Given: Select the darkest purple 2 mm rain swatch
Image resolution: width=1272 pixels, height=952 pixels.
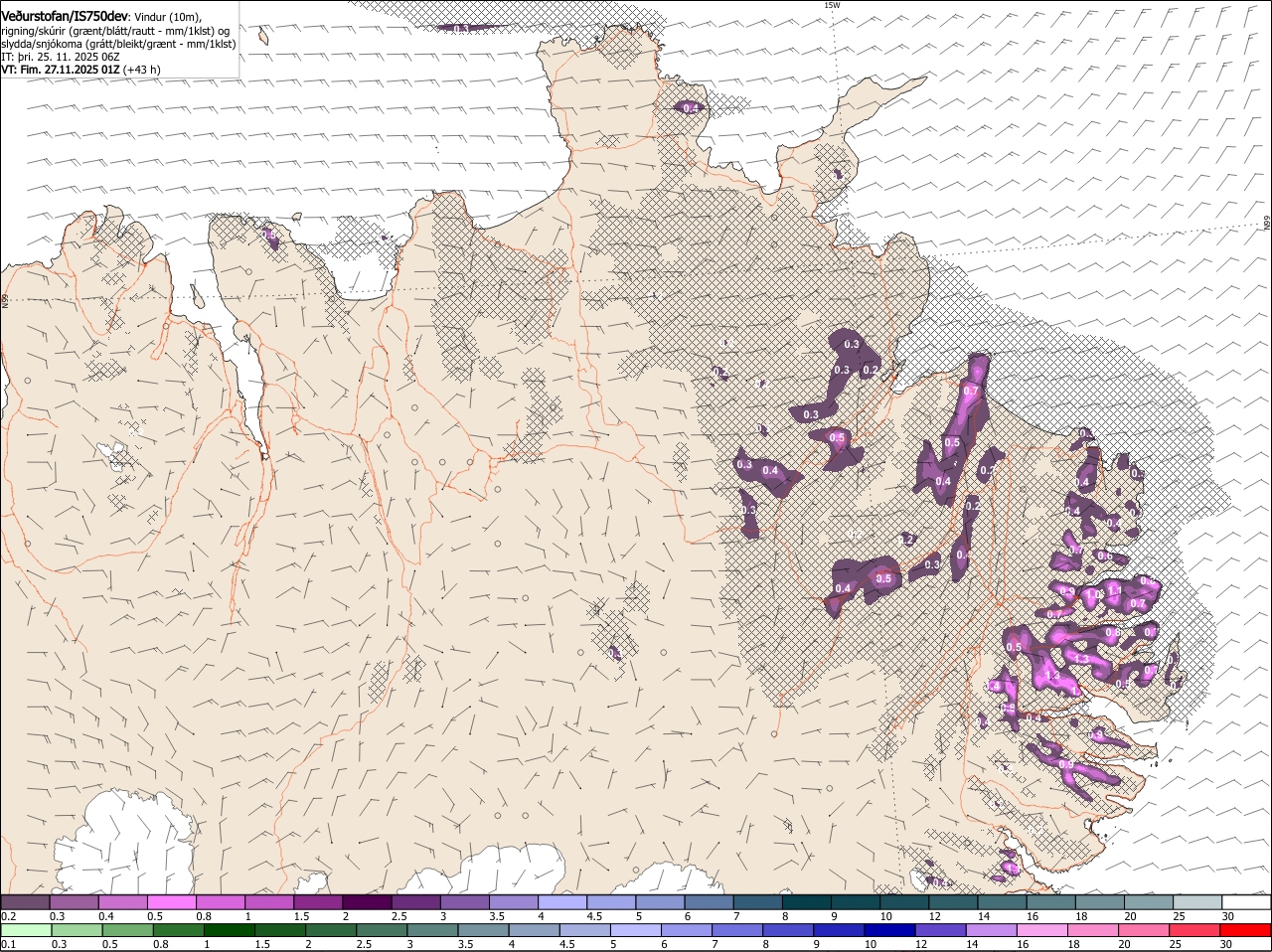Looking at the screenshot, I should tap(366, 901).
